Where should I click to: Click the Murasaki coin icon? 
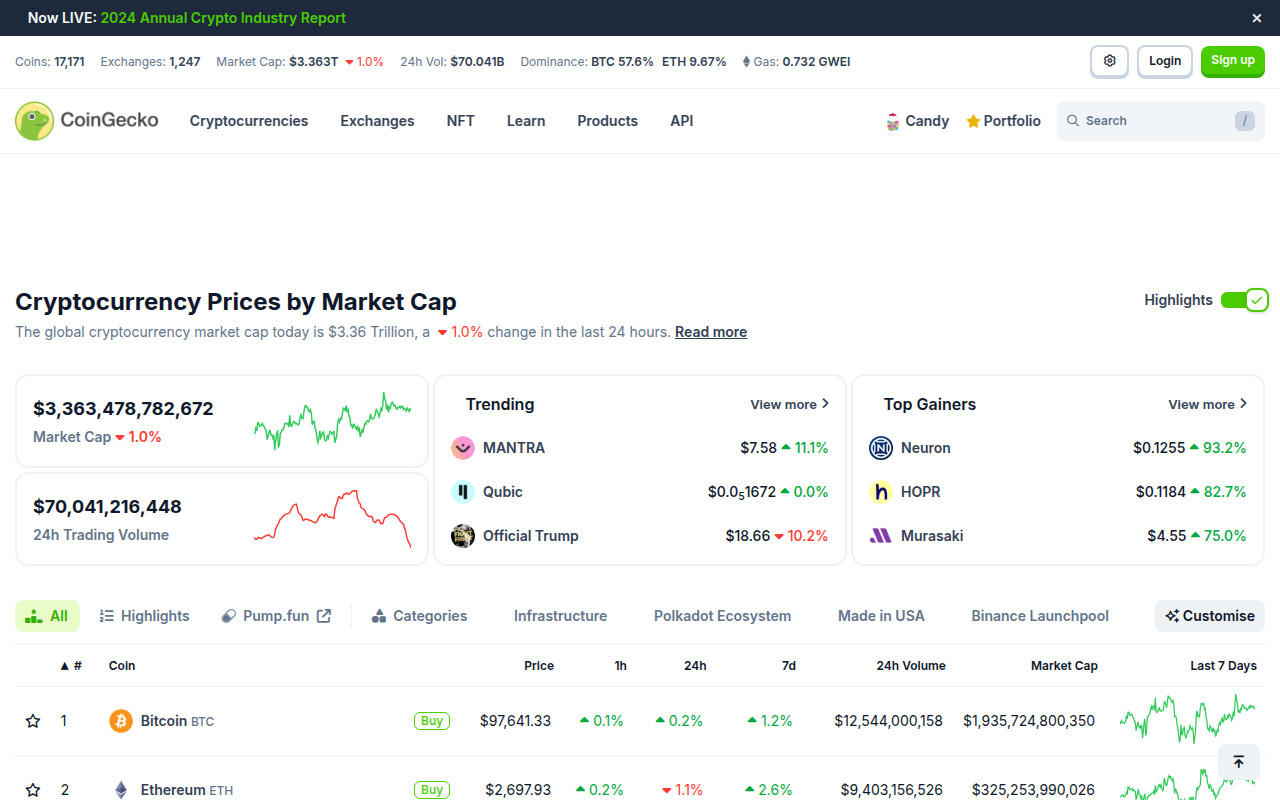(x=880, y=536)
